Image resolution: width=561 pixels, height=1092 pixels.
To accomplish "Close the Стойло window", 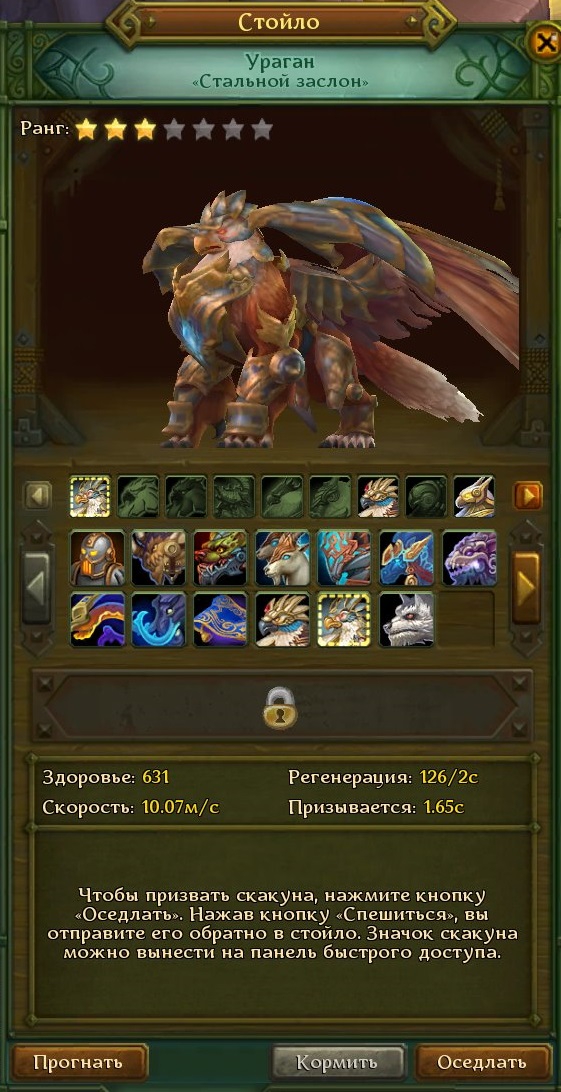I will (x=545, y=42).
